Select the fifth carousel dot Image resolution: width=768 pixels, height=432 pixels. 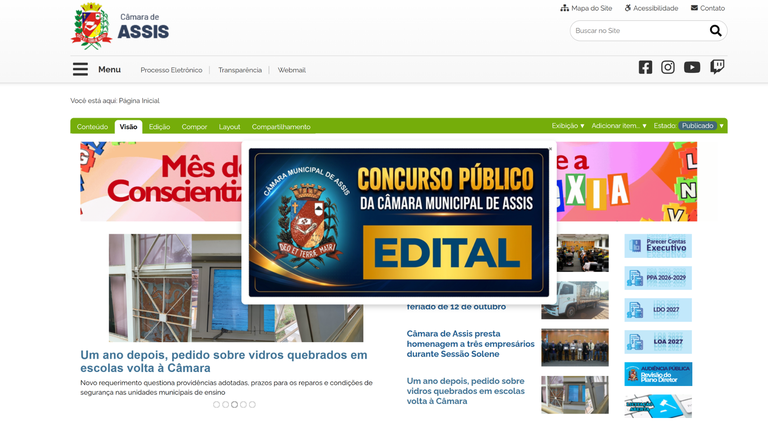pyautogui.click(x=252, y=405)
